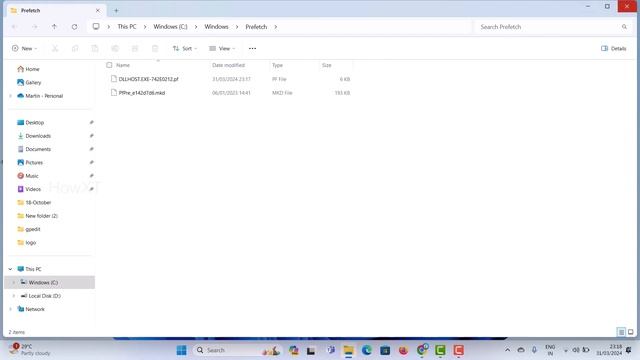
Task: Open the See more three-dots menu
Action: tap(252, 49)
